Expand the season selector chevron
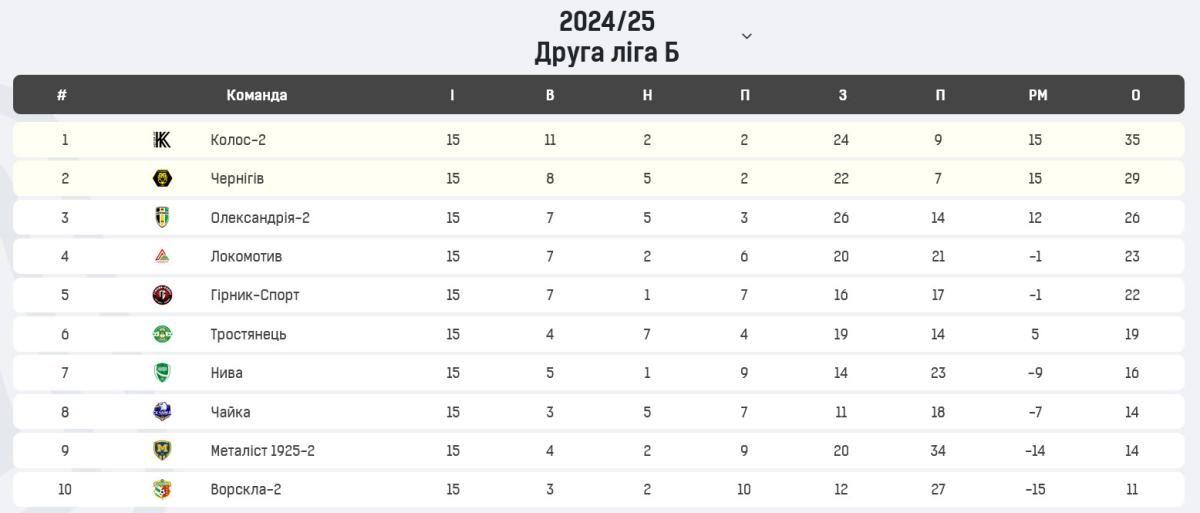1200x513 pixels. 746,36
